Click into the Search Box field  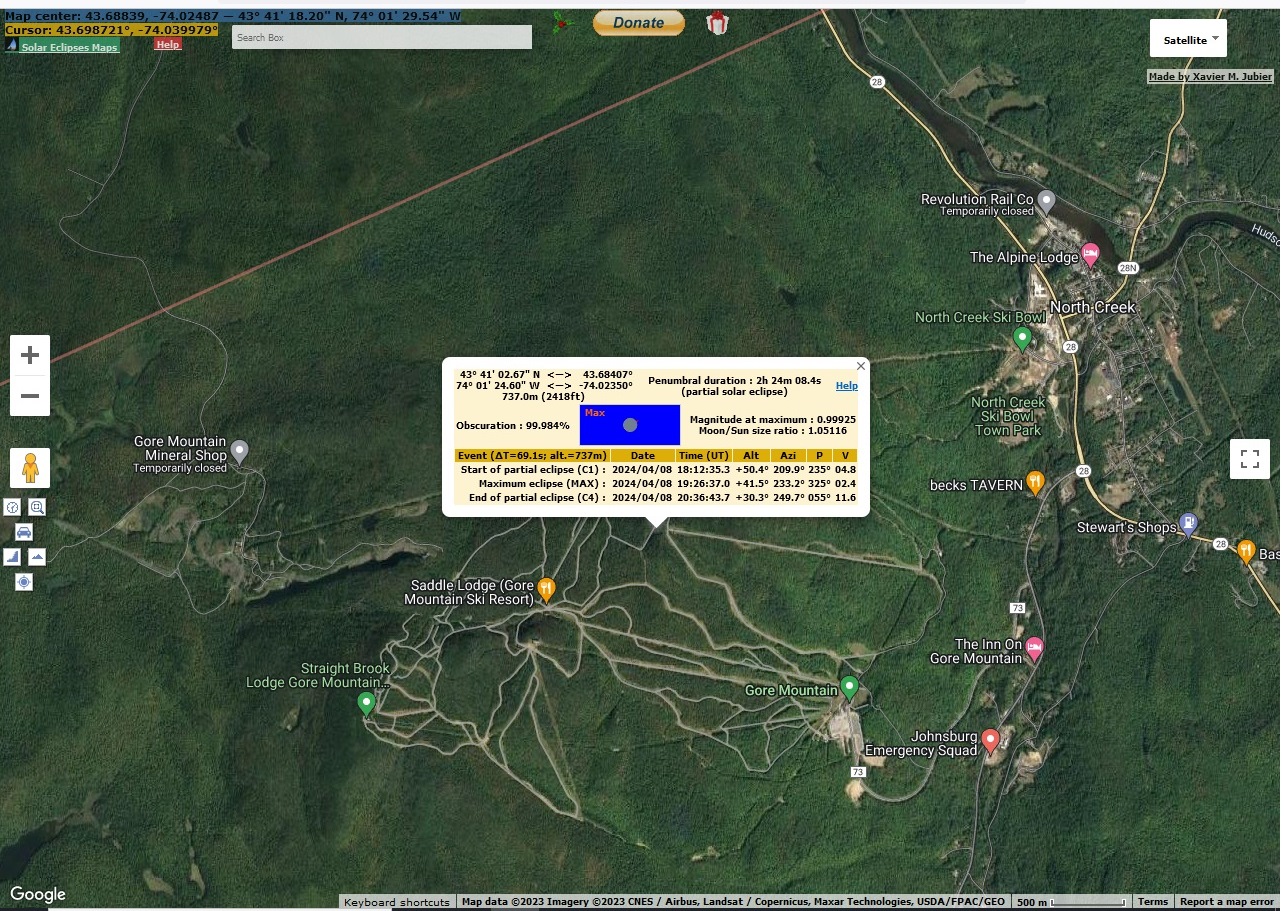point(381,37)
